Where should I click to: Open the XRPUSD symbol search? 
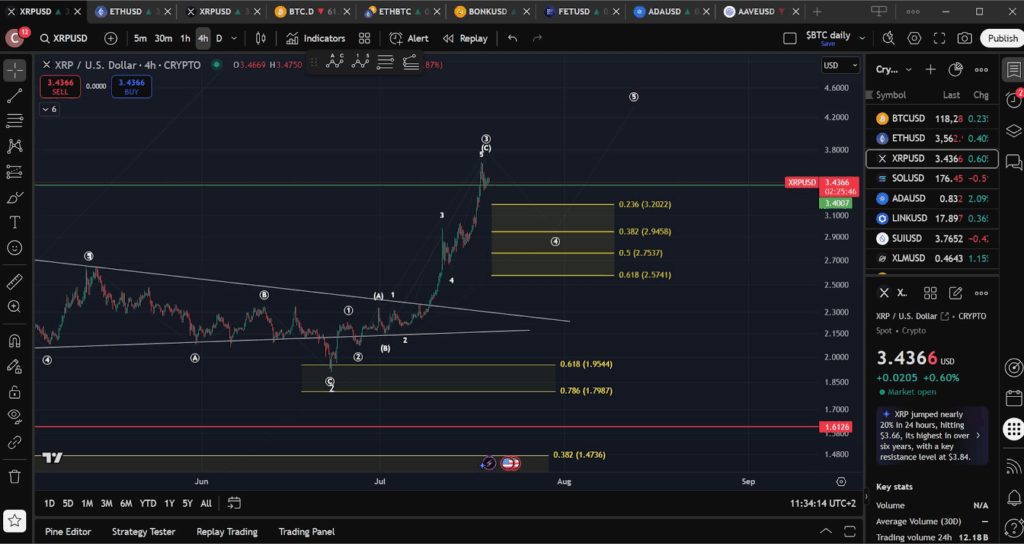pyautogui.click(x=63, y=39)
